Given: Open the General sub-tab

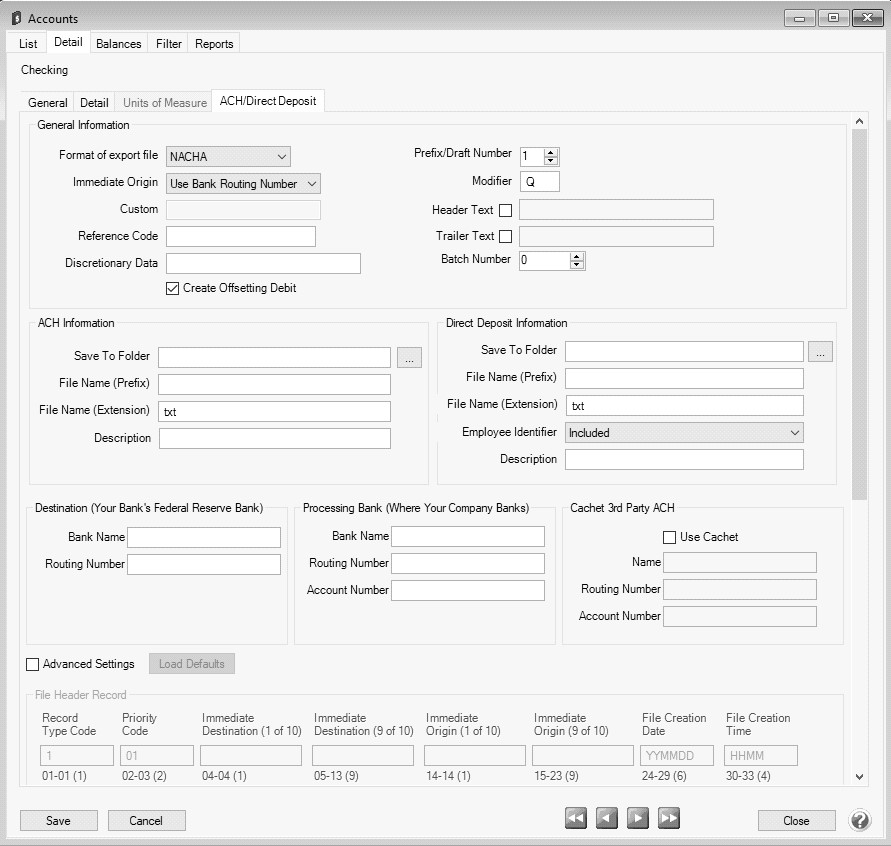Looking at the screenshot, I should (x=48, y=103).
